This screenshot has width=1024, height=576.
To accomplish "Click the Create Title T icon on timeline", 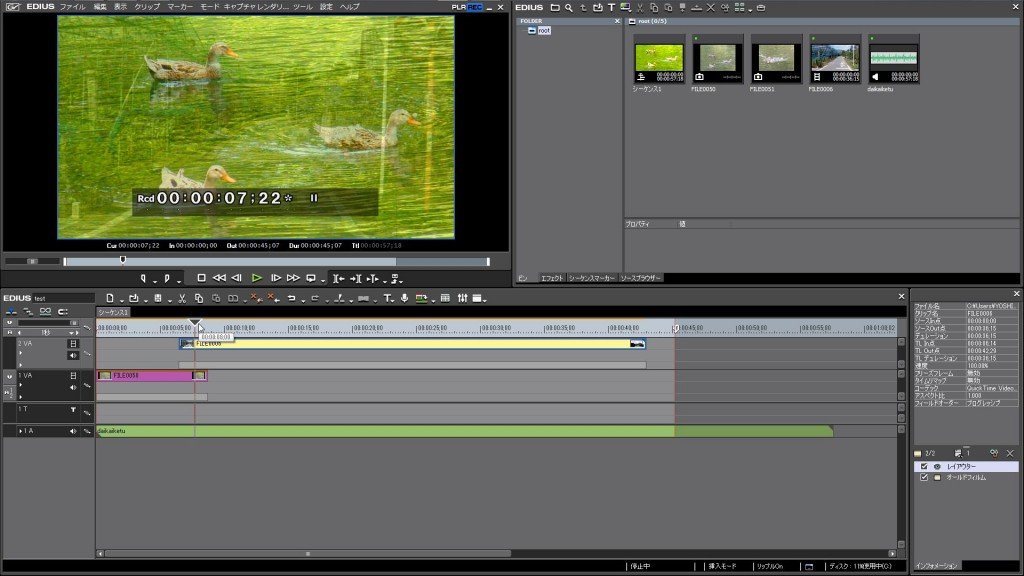I will tap(387, 298).
